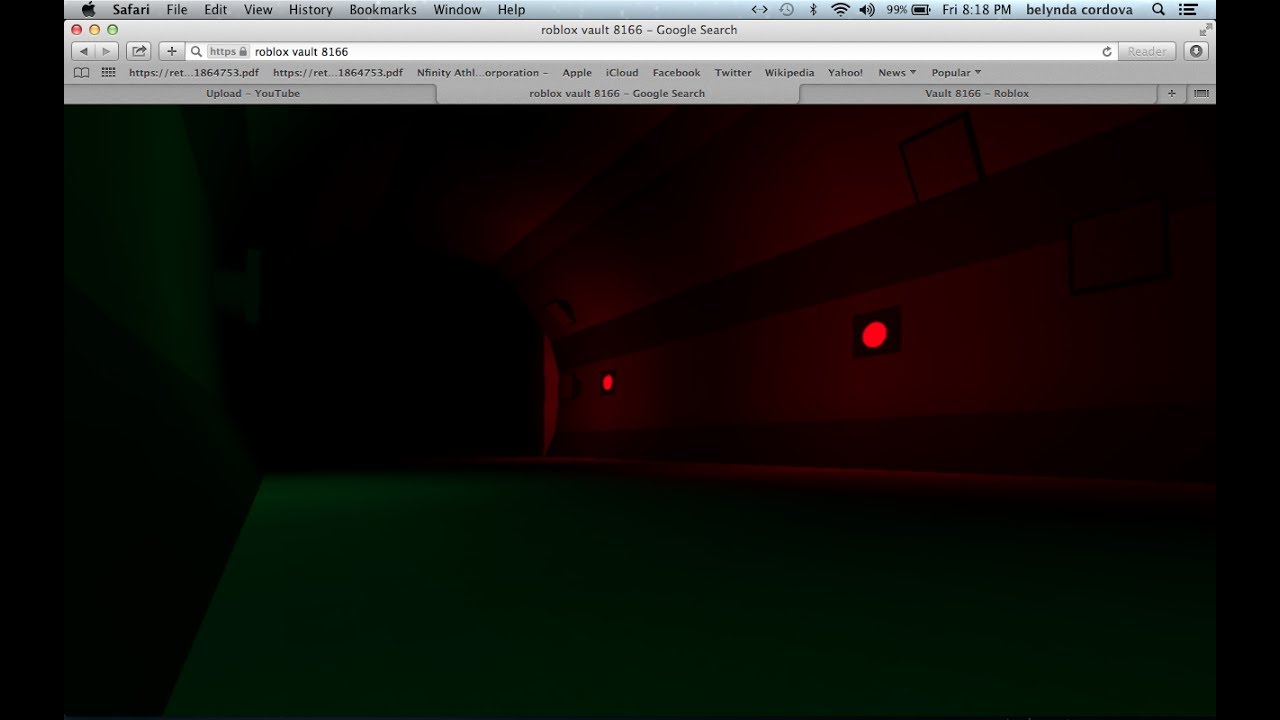Enter full screen with corner arrows
This screenshot has width=1280, height=720.
1205,30
